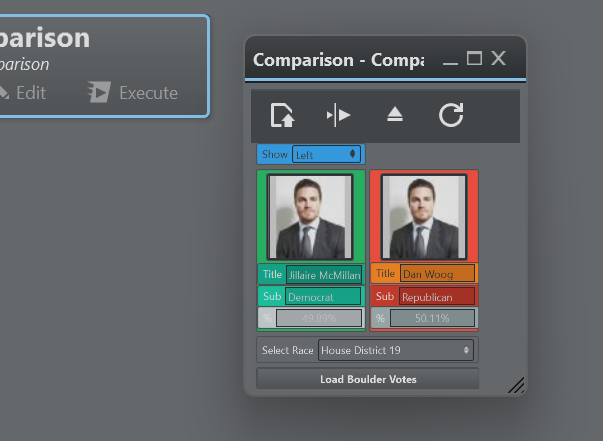Select the Republican sub field
Viewport: 603px width, 441px height.
pos(436,296)
